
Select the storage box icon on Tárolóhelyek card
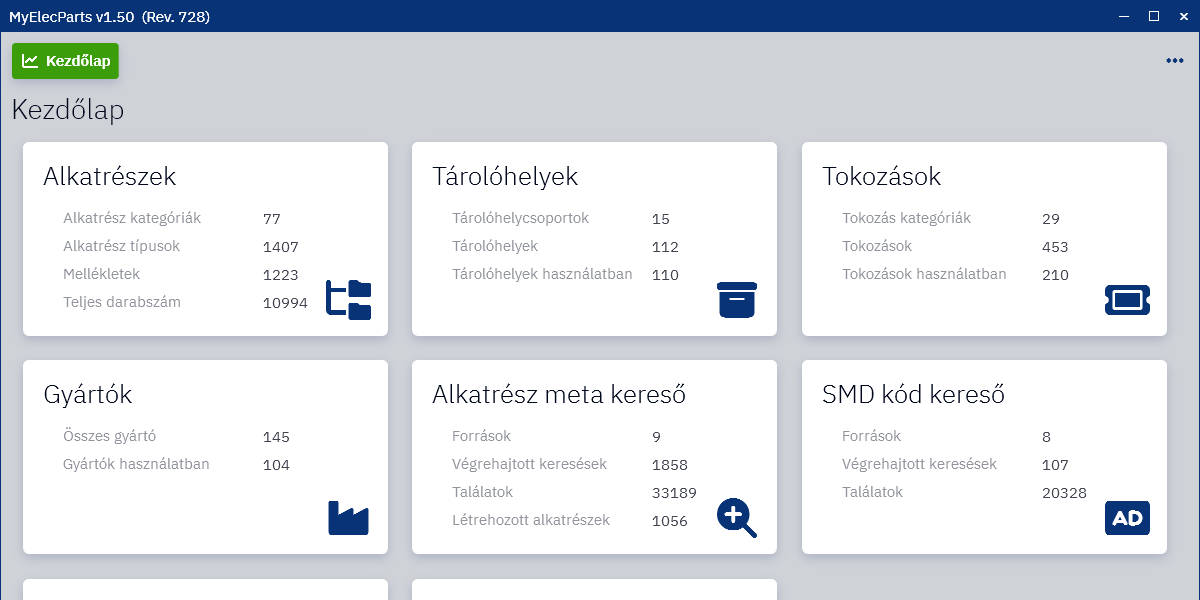pyautogui.click(x=737, y=298)
